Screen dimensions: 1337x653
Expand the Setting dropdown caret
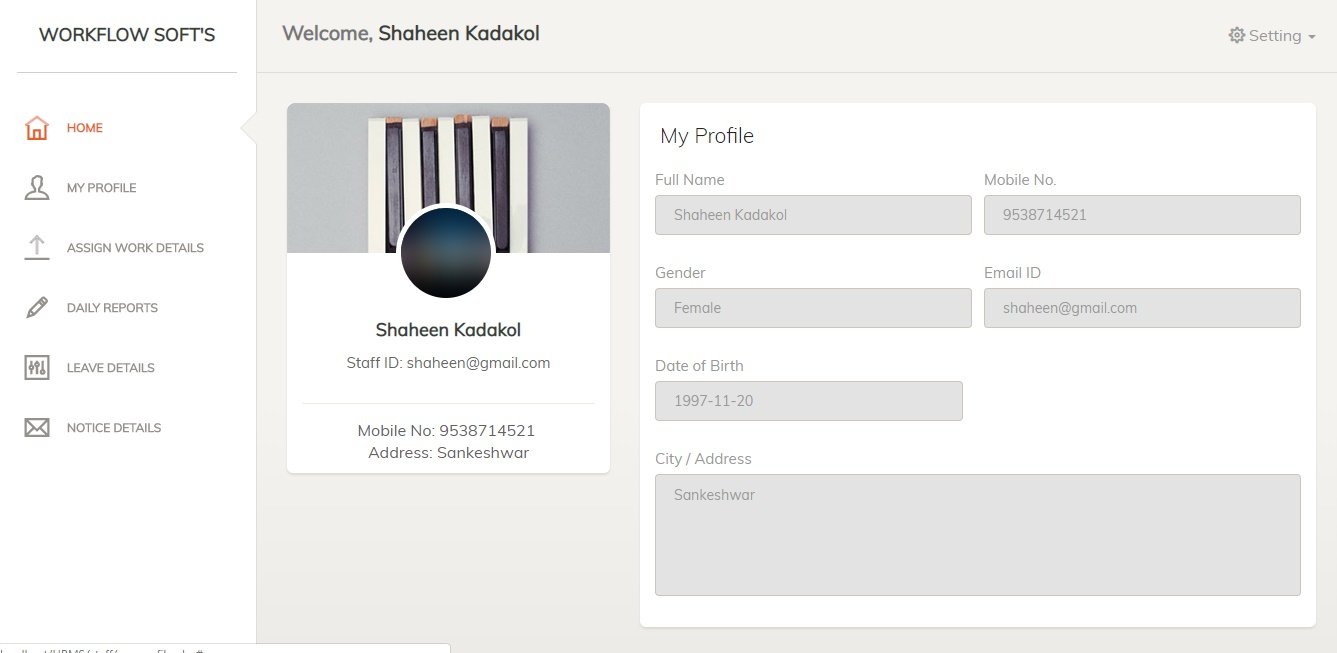(1311, 37)
